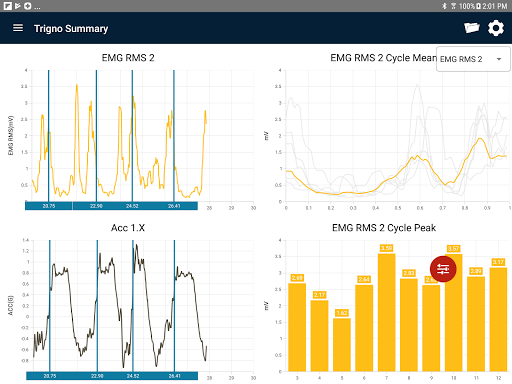Tap the battery indicator in status bar

point(479,6)
